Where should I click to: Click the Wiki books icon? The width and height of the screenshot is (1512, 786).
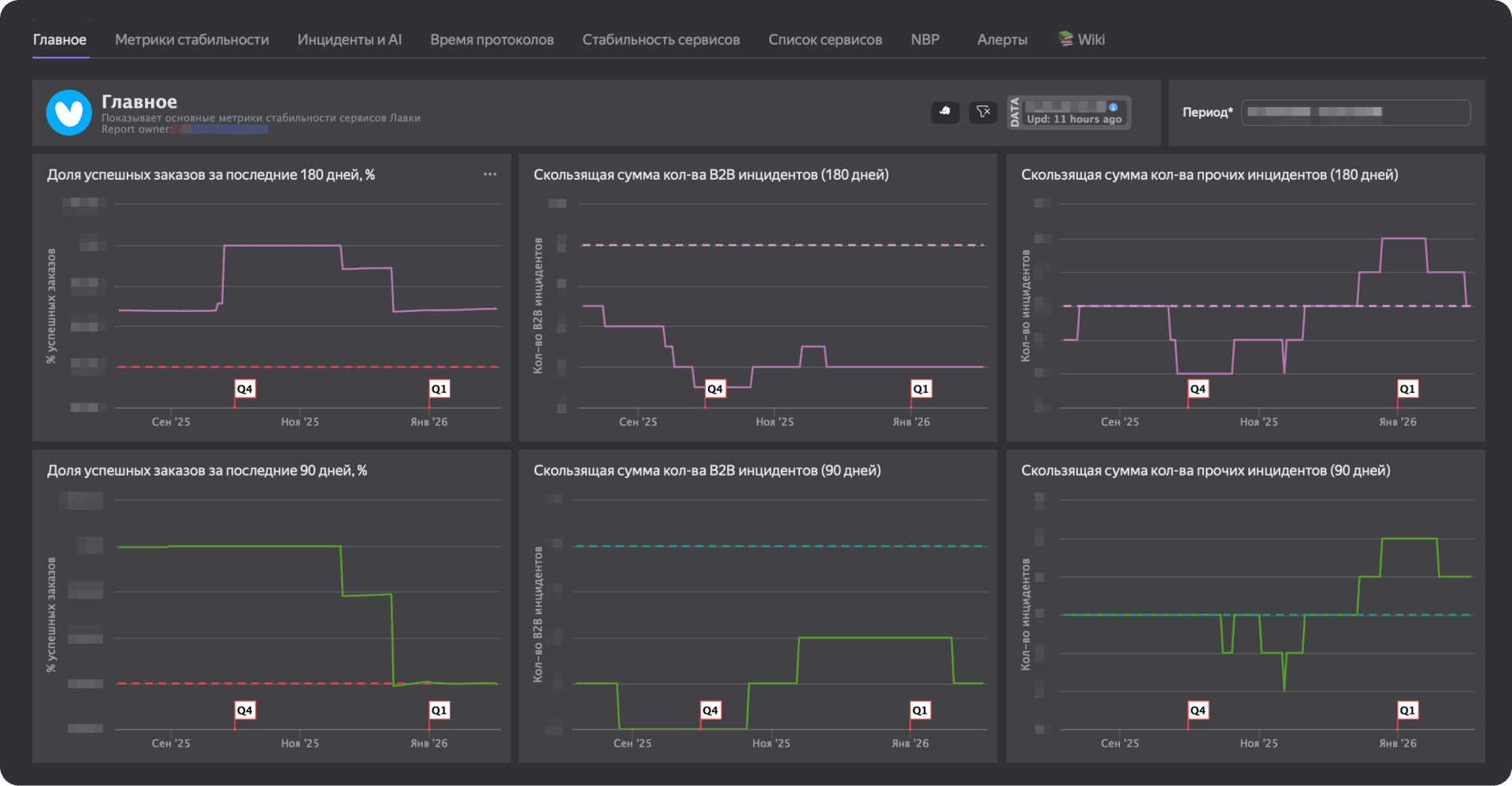[1065, 39]
